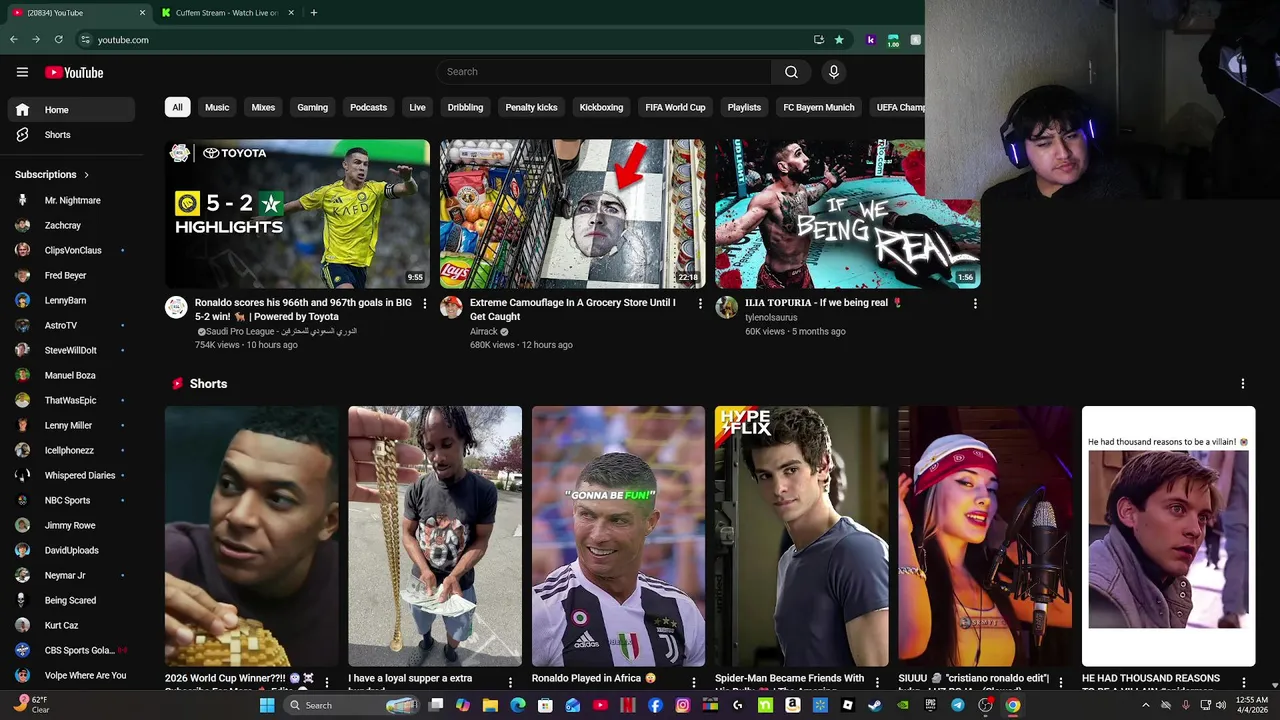The image size is (1280, 720).
Task: Open options for Ronaldo 966th goals video
Action: (x=424, y=303)
